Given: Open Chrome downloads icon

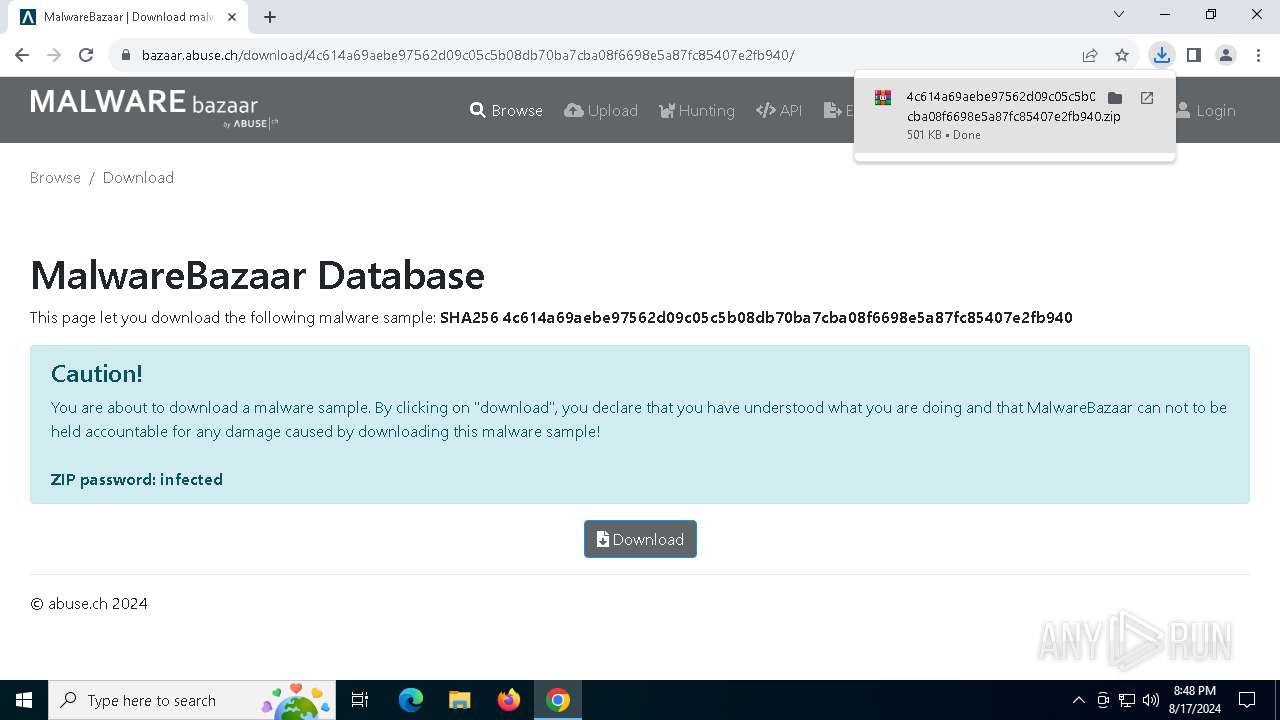Looking at the screenshot, I should 1161,55.
